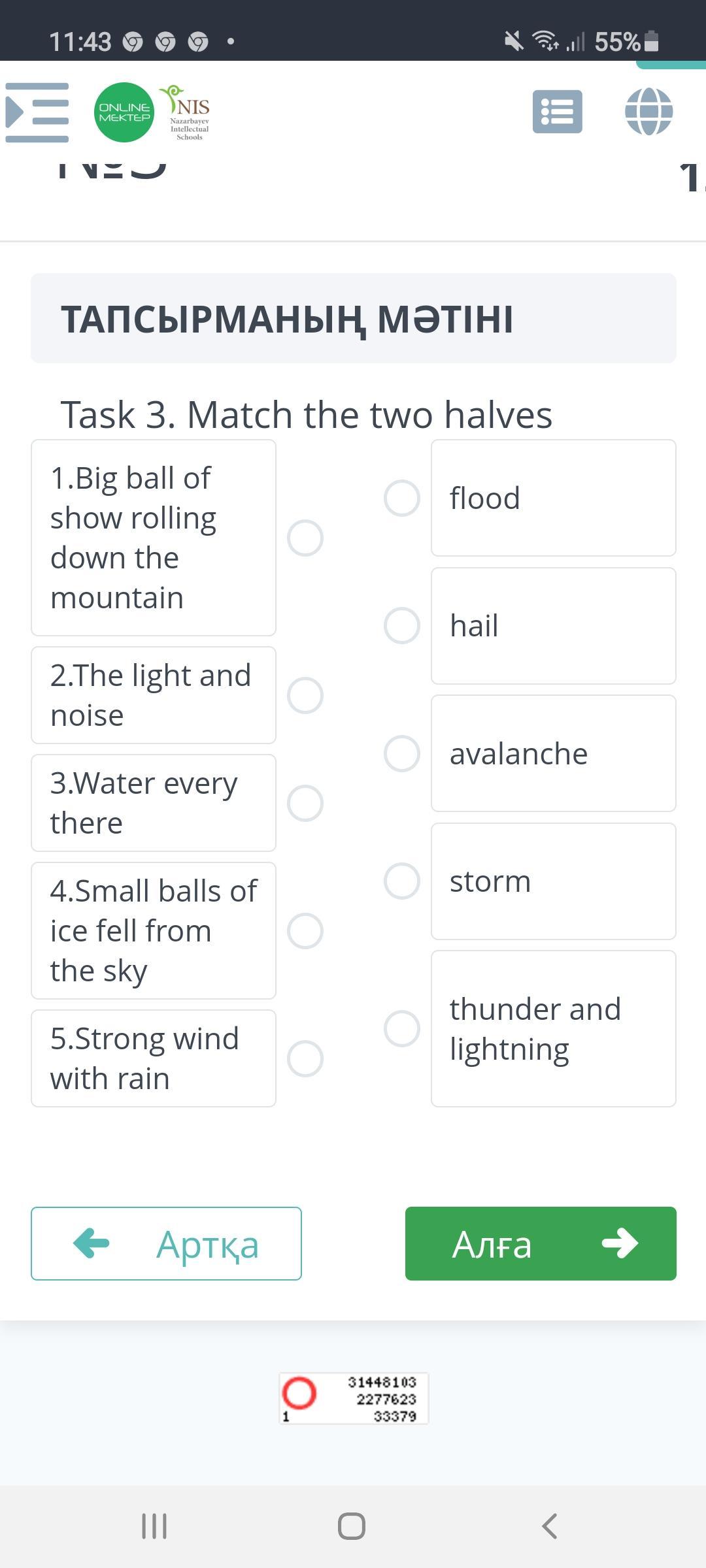Tap the Android home button
This screenshot has height=1568, width=706.
[x=352, y=1526]
